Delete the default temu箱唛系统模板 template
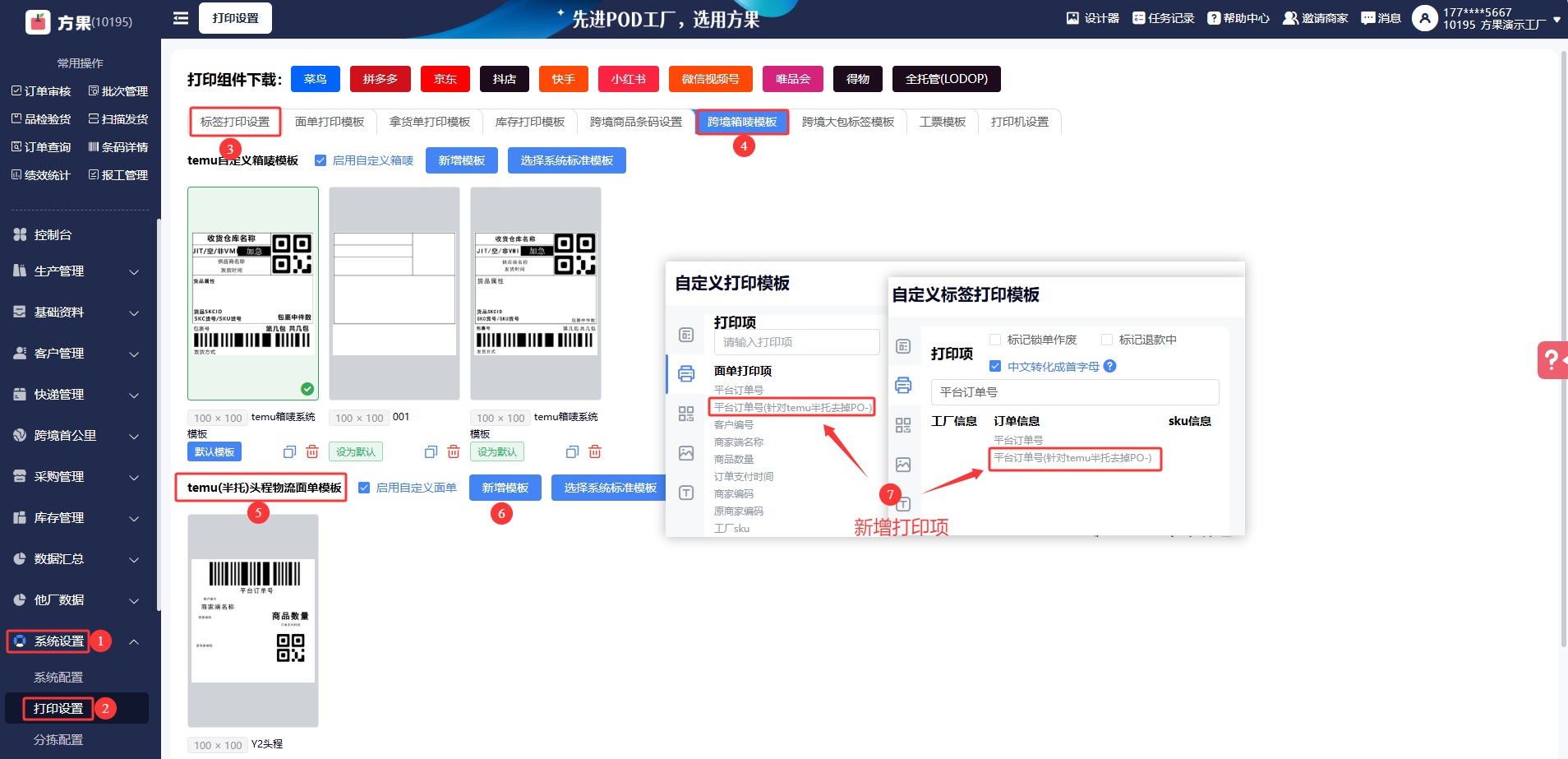1568x759 pixels. pos(312,452)
